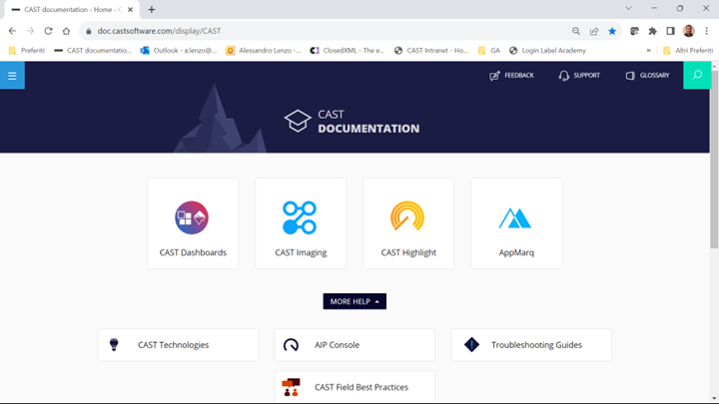The height and width of the screenshot is (404, 719).
Task: Click the Feedback pencil icon
Action: click(x=494, y=76)
